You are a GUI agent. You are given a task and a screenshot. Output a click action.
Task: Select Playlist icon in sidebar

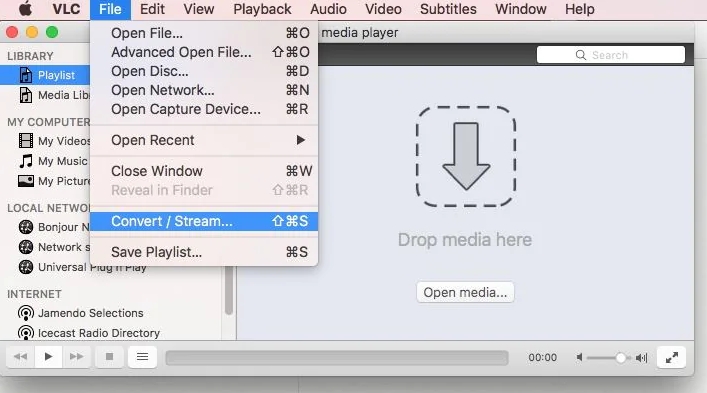pyautogui.click(x=26, y=75)
